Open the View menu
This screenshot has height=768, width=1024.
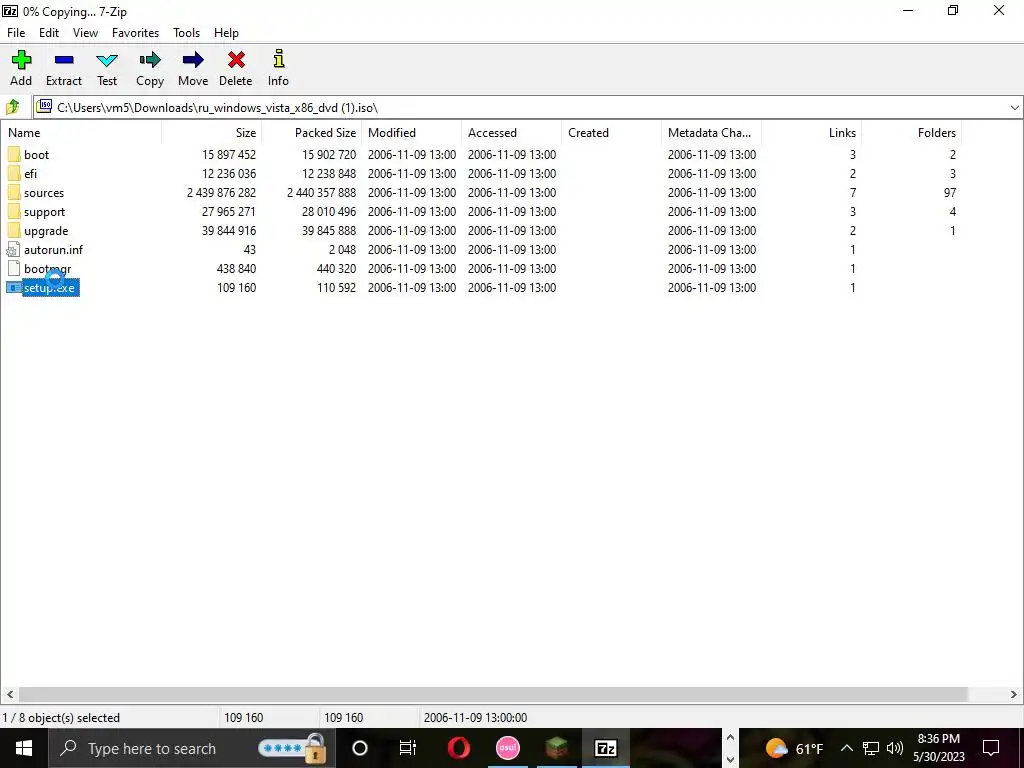pyautogui.click(x=86, y=33)
